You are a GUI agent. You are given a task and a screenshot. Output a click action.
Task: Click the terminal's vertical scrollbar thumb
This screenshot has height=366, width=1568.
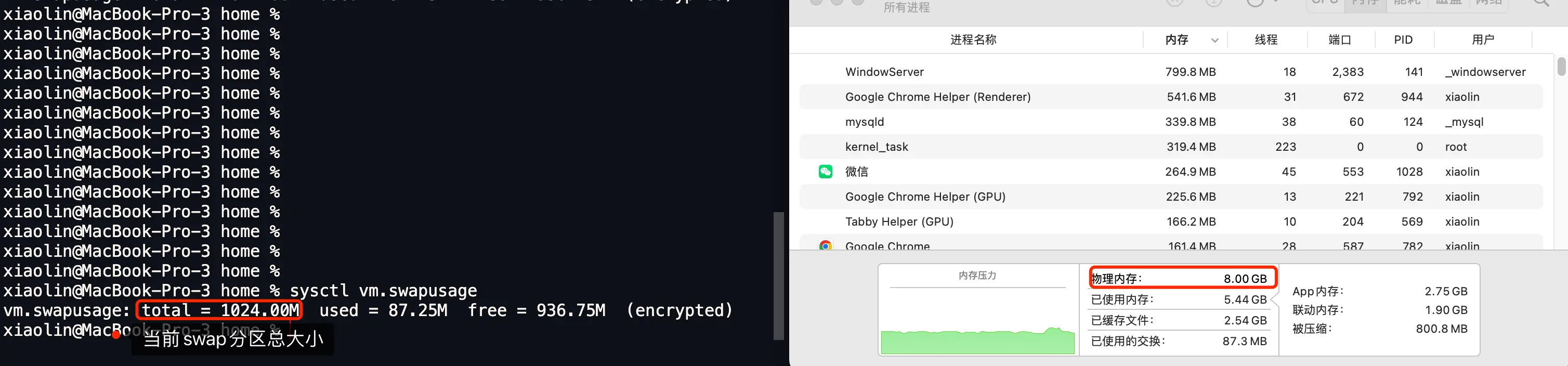click(x=778, y=275)
